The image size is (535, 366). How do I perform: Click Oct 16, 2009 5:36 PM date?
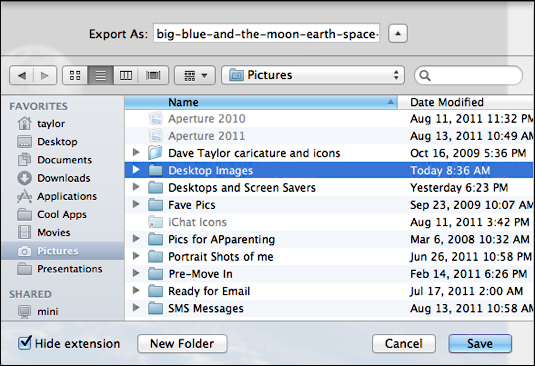pos(468,153)
